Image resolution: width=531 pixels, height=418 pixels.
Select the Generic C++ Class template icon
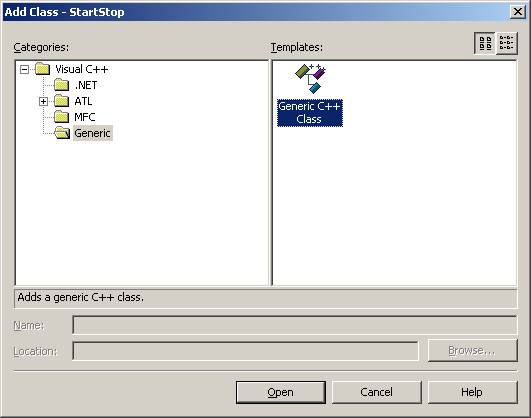310,79
